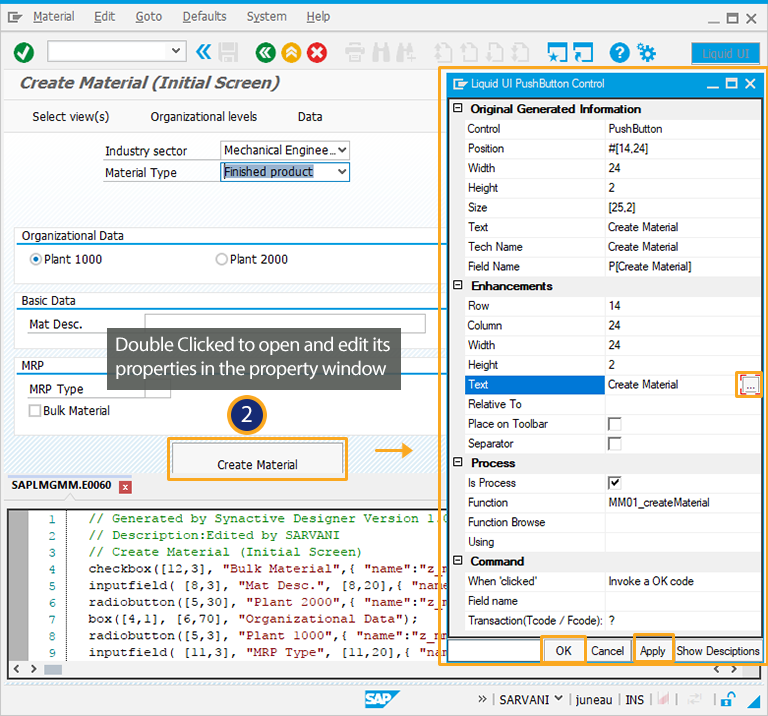
Task: Click the Print icon in toolbar
Action: tap(355, 52)
